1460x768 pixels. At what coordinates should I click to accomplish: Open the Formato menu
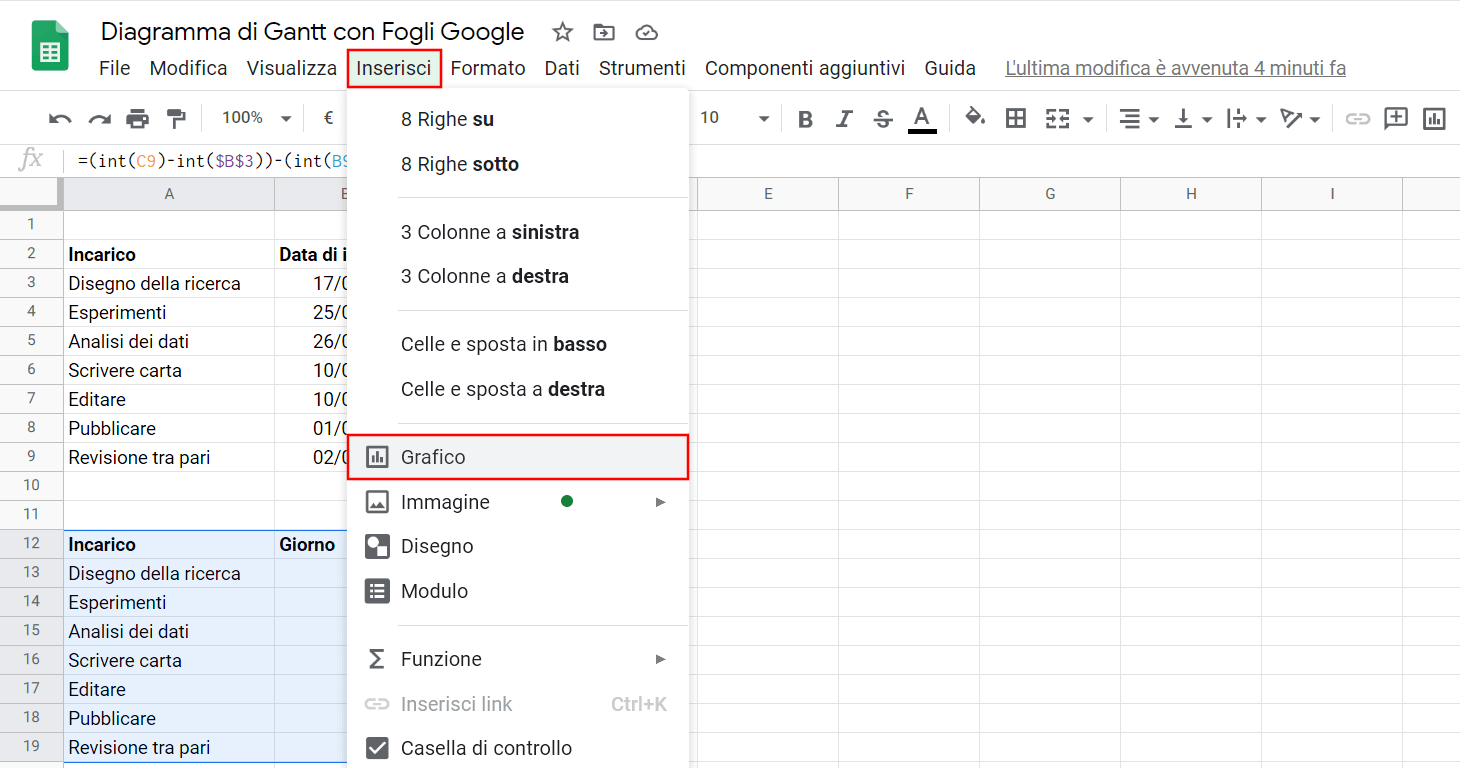(x=488, y=68)
